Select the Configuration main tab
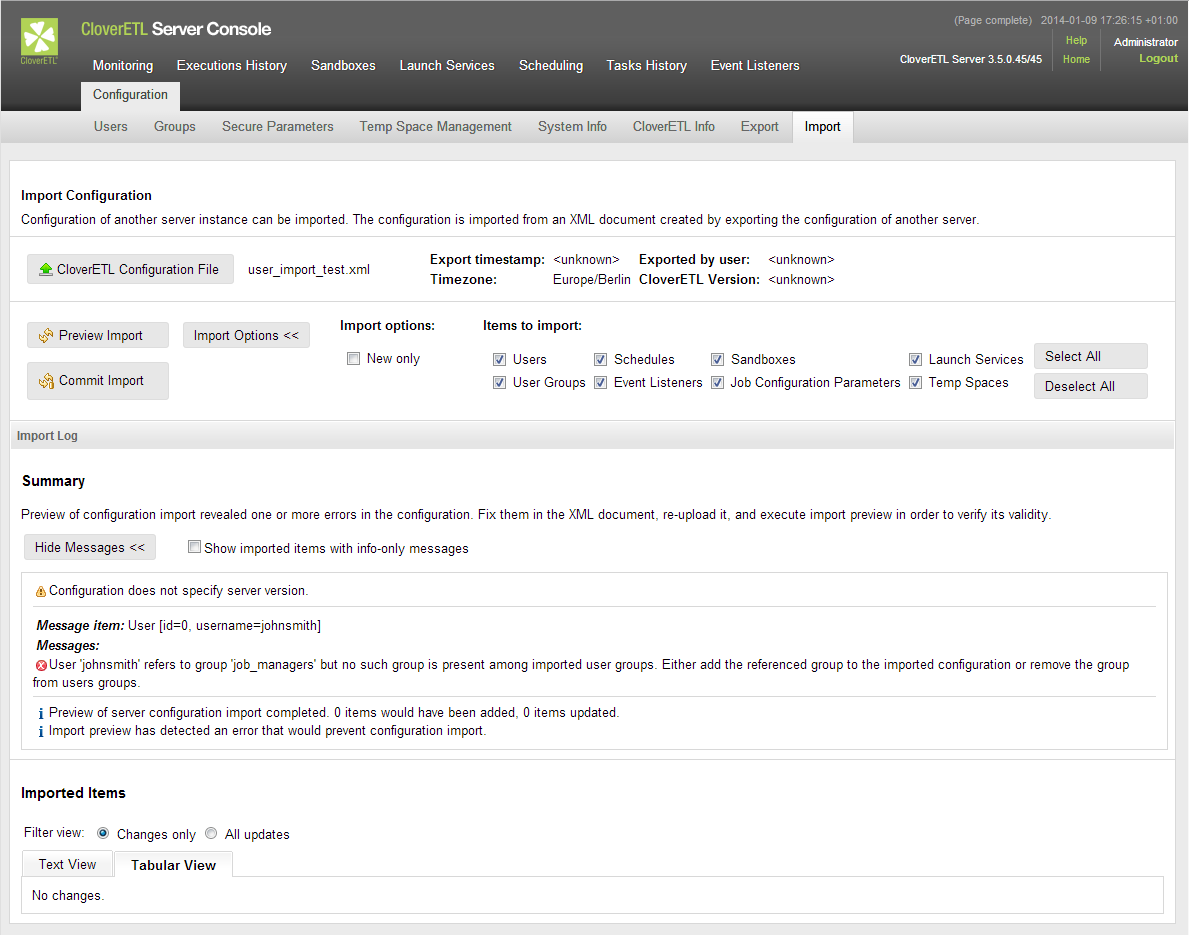The height and width of the screenshot is (935, 1189). coord(130,95)
